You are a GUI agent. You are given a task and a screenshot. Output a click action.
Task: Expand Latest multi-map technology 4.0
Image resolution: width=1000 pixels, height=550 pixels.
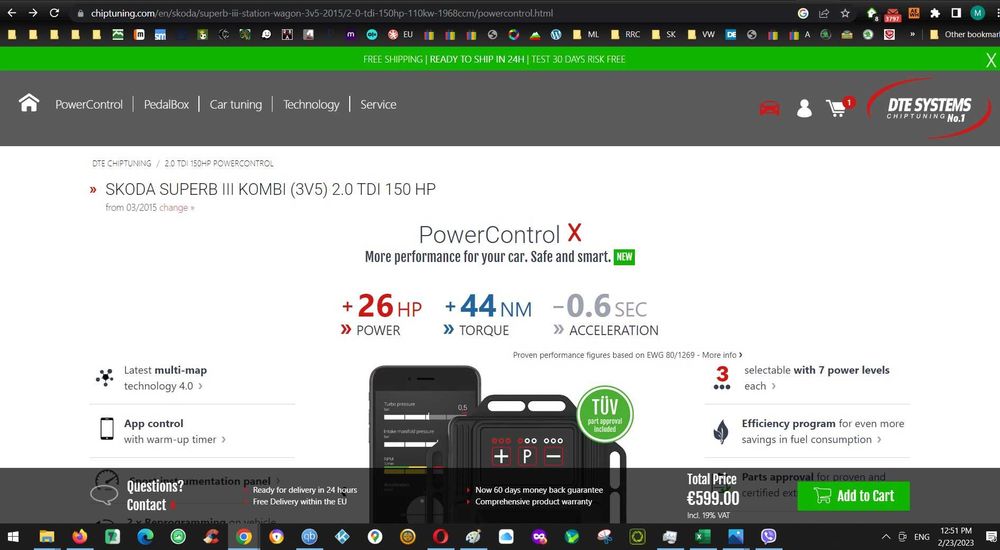[165, 378]
